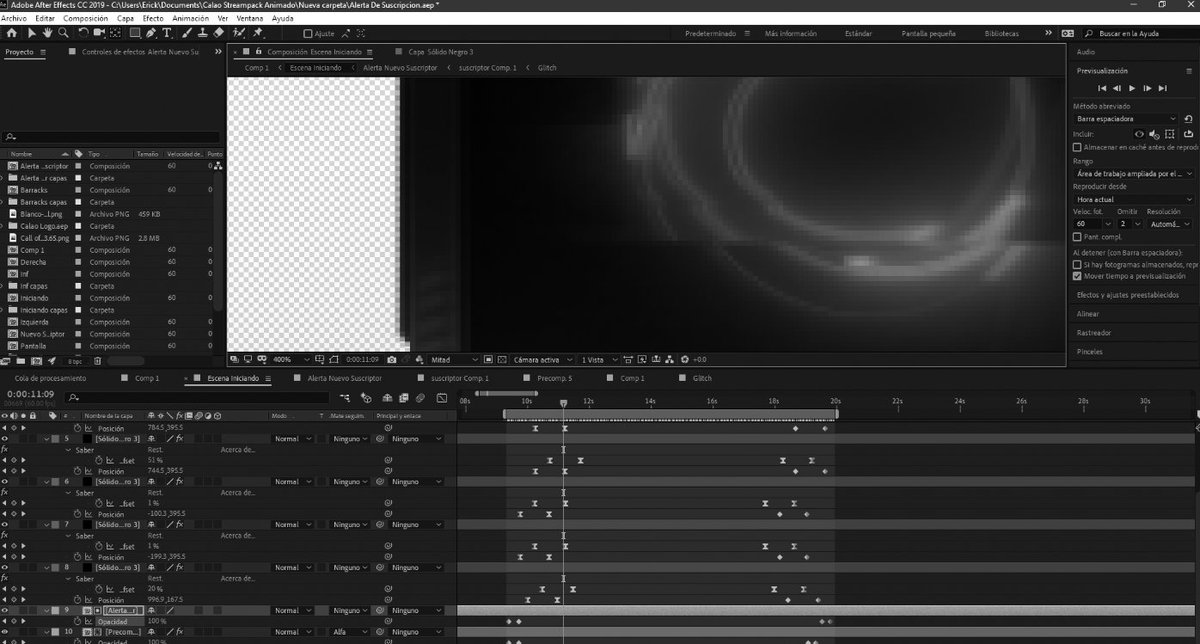Select the Clone Stamp tool
The image size is (1200, 644).
click(x=202, y=32)
